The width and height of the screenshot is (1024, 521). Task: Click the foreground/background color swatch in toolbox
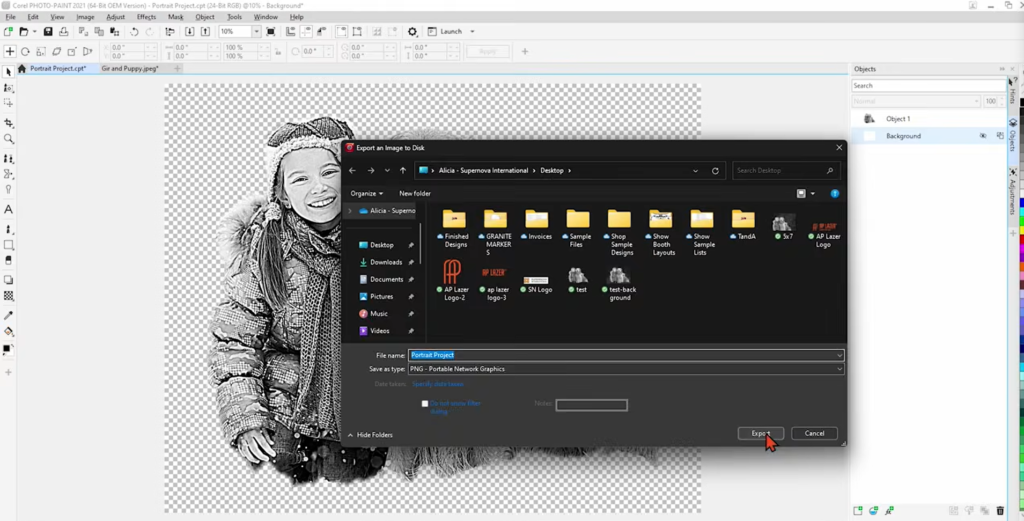(7, 350)
